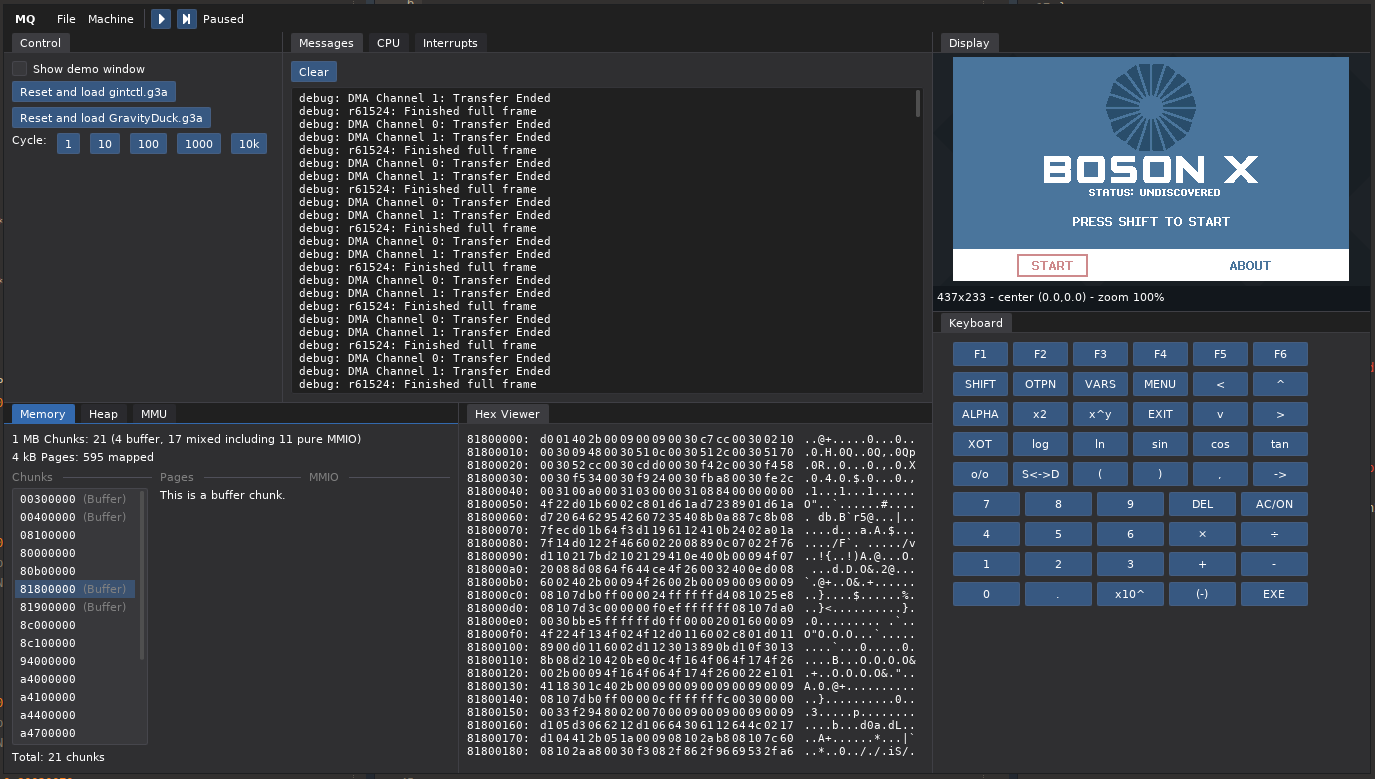This screenshot has width=1375, height=779.
Task: Click the tan calculator key
Action: [x=1280, y=444]
